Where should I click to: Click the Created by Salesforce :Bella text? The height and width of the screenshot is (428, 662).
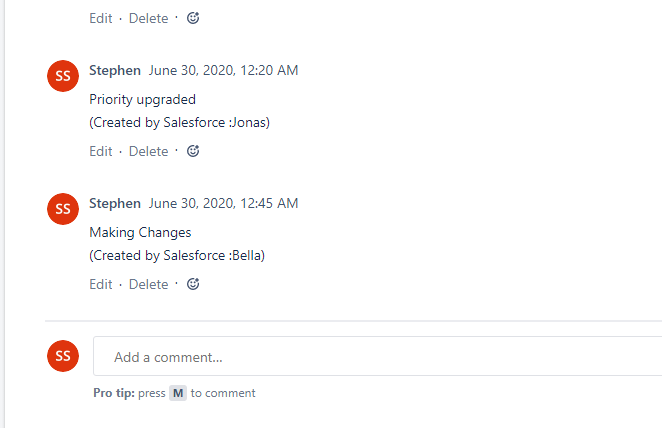coord(177,255)
